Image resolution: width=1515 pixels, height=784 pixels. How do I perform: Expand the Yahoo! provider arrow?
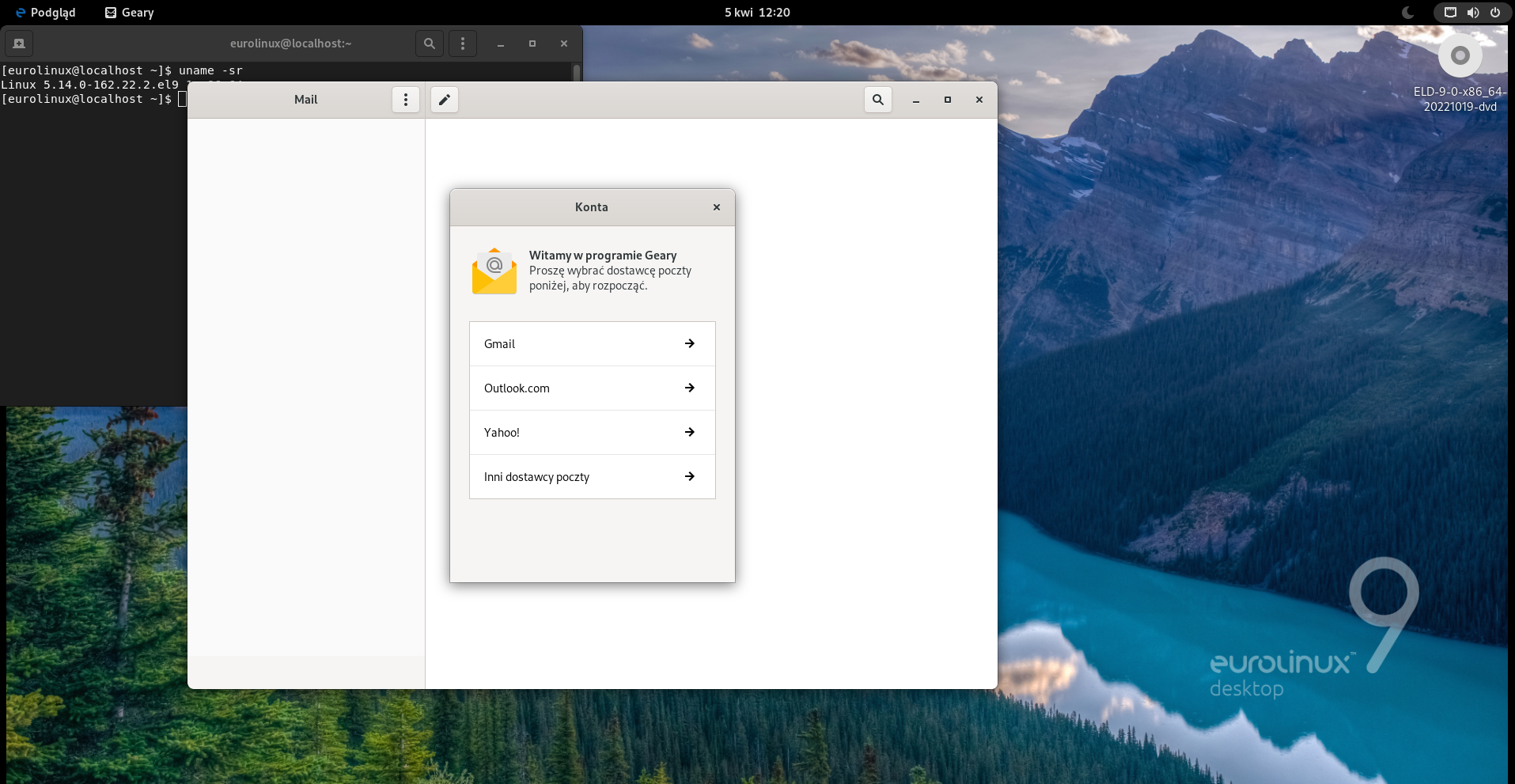click(689, 432)
